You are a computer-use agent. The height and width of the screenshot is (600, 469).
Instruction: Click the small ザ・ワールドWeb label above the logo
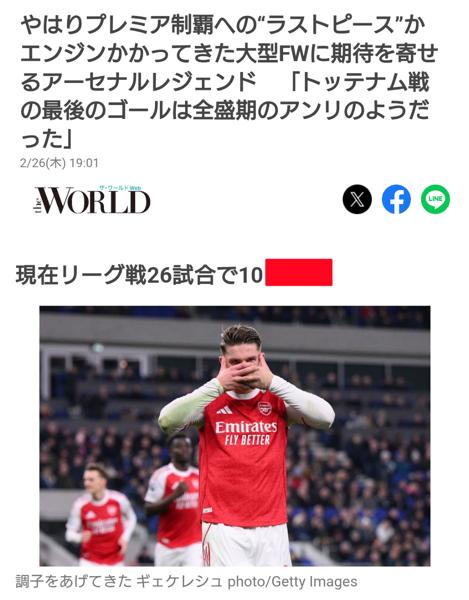pyautogui.click(x=120, y=188)
